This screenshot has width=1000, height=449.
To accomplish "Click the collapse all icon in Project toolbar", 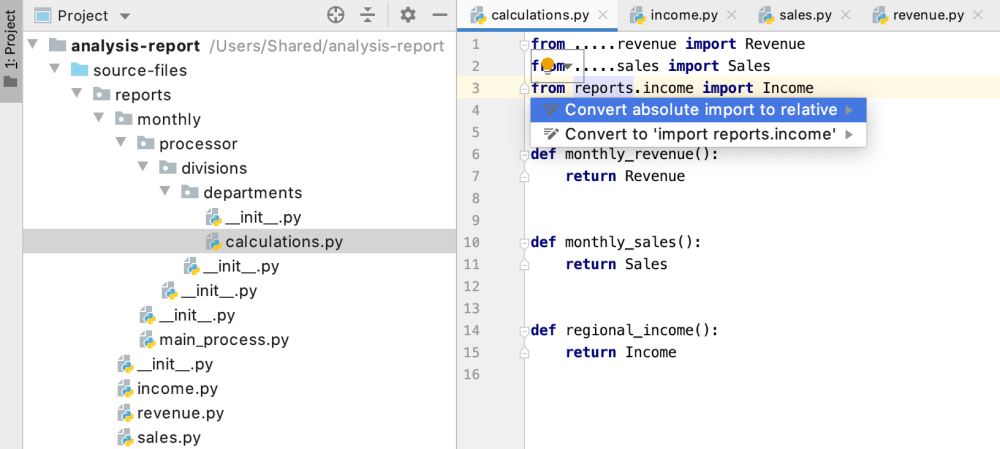I will (x=367, y=15).
